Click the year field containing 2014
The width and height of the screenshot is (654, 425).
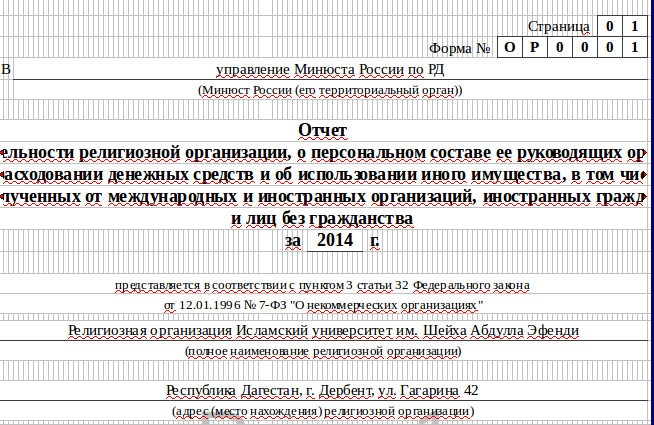(335, 241)
